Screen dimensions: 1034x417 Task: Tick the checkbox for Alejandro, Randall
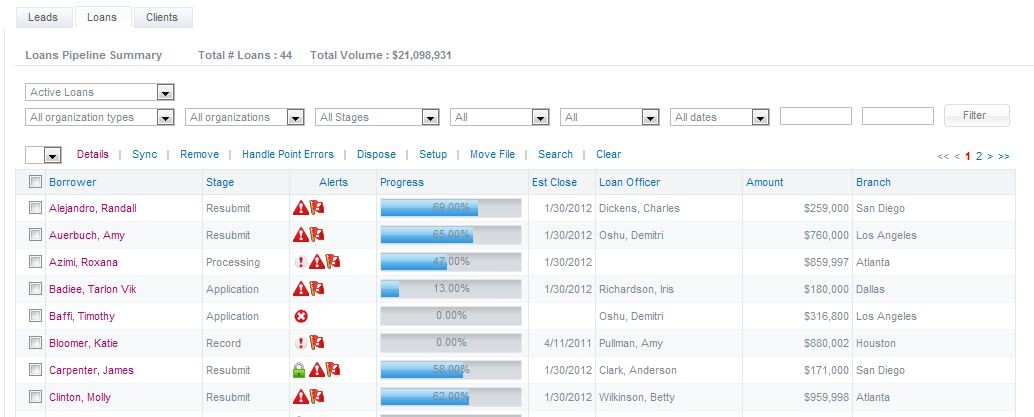(x=35, y=208)
